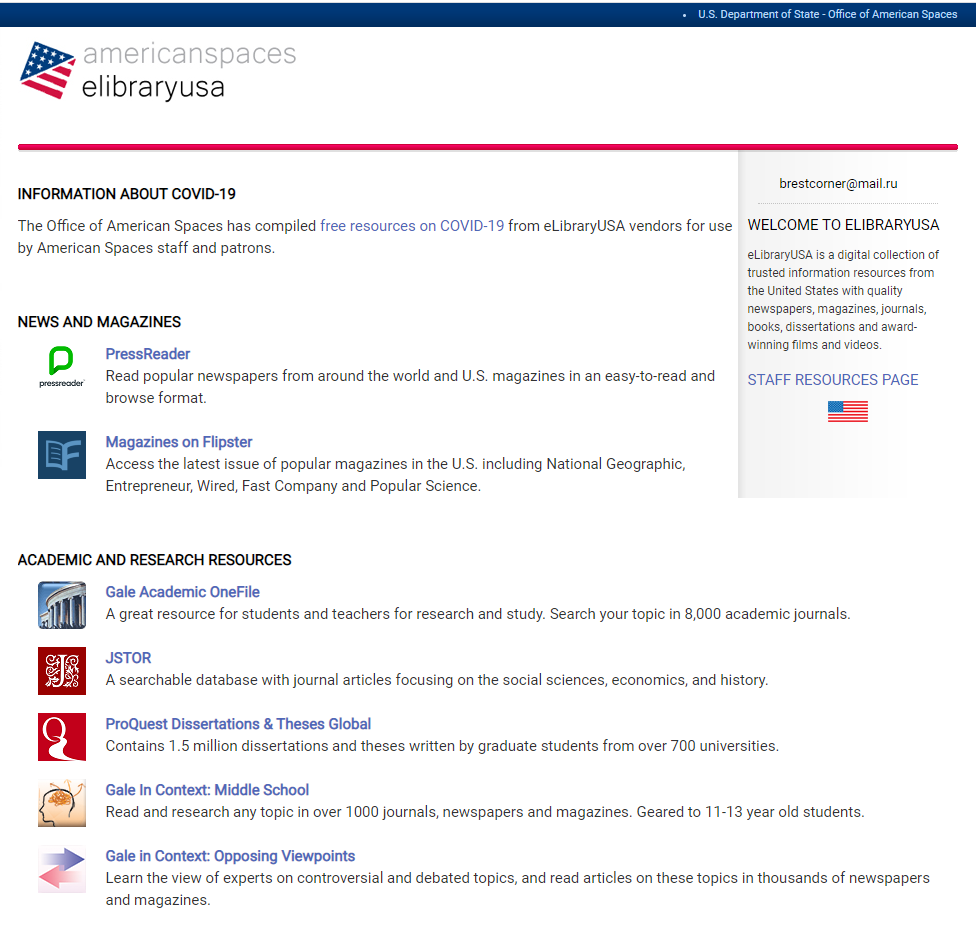The width and height of the screenshot is (976, 946).
Task: Click the JSTOR description about social sciences
Action: (437, 680)
